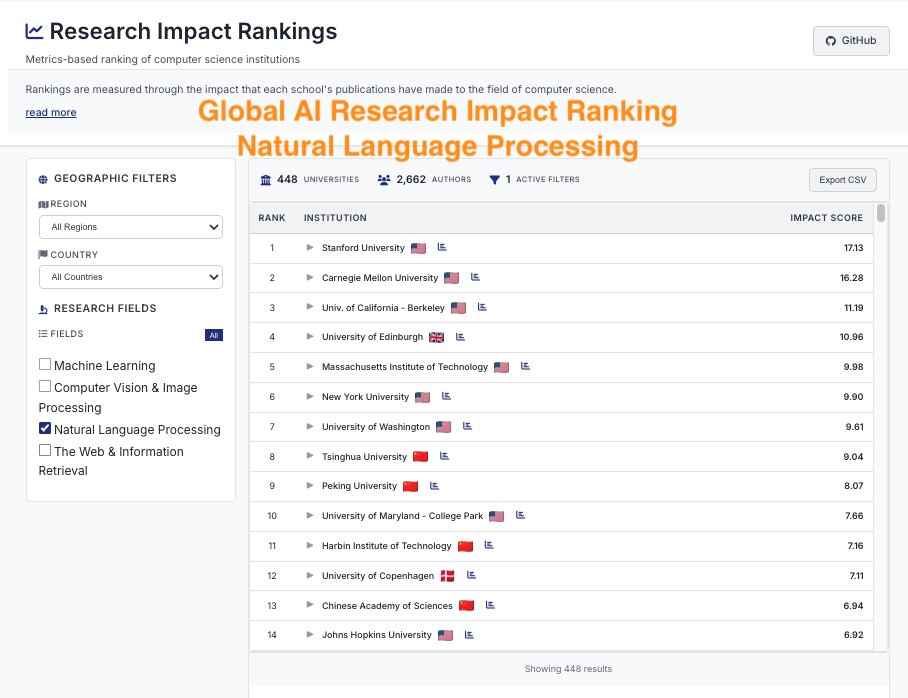Open chart icon for University of Maryland - College Park
Screen dimensions: 908x698
[x=520, y=515]
